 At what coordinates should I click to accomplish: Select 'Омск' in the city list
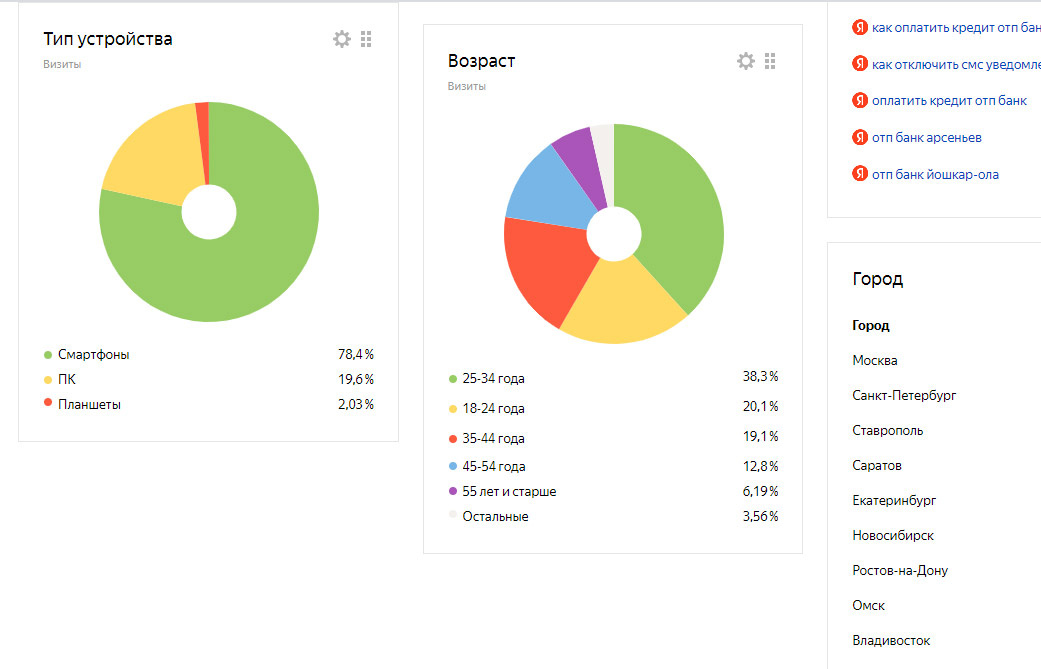pos(868,605)
